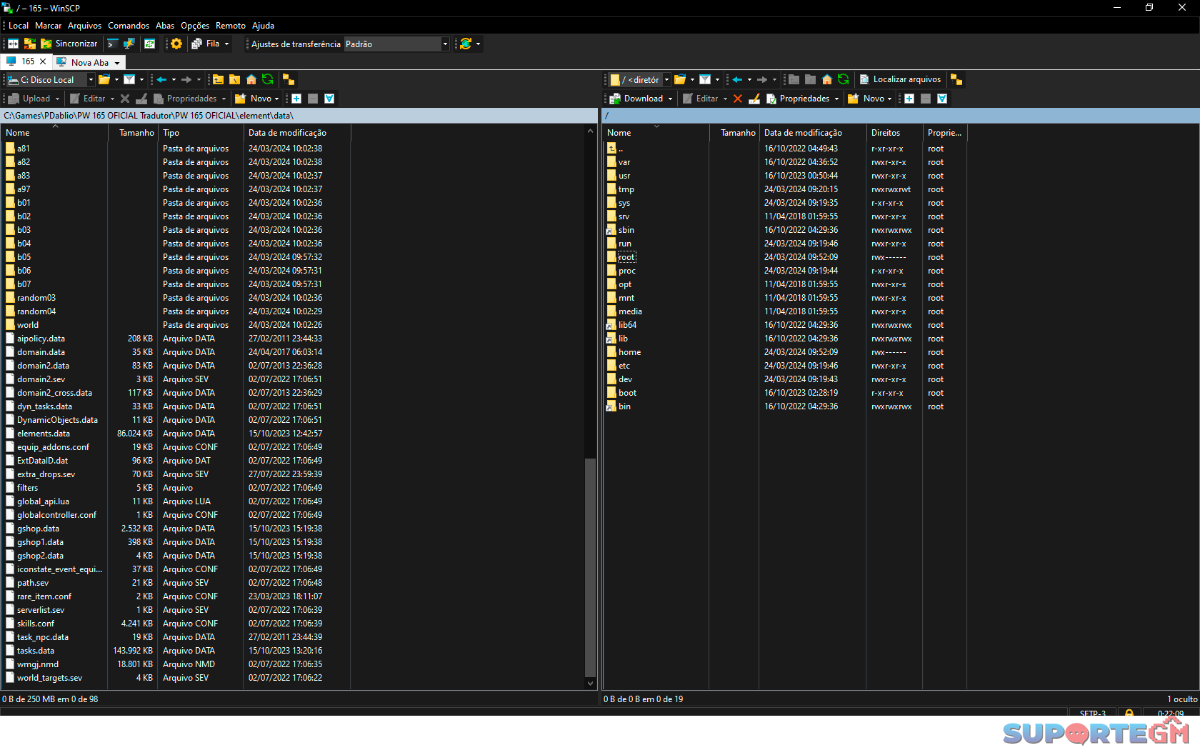Click the Fila queue button

205,44
